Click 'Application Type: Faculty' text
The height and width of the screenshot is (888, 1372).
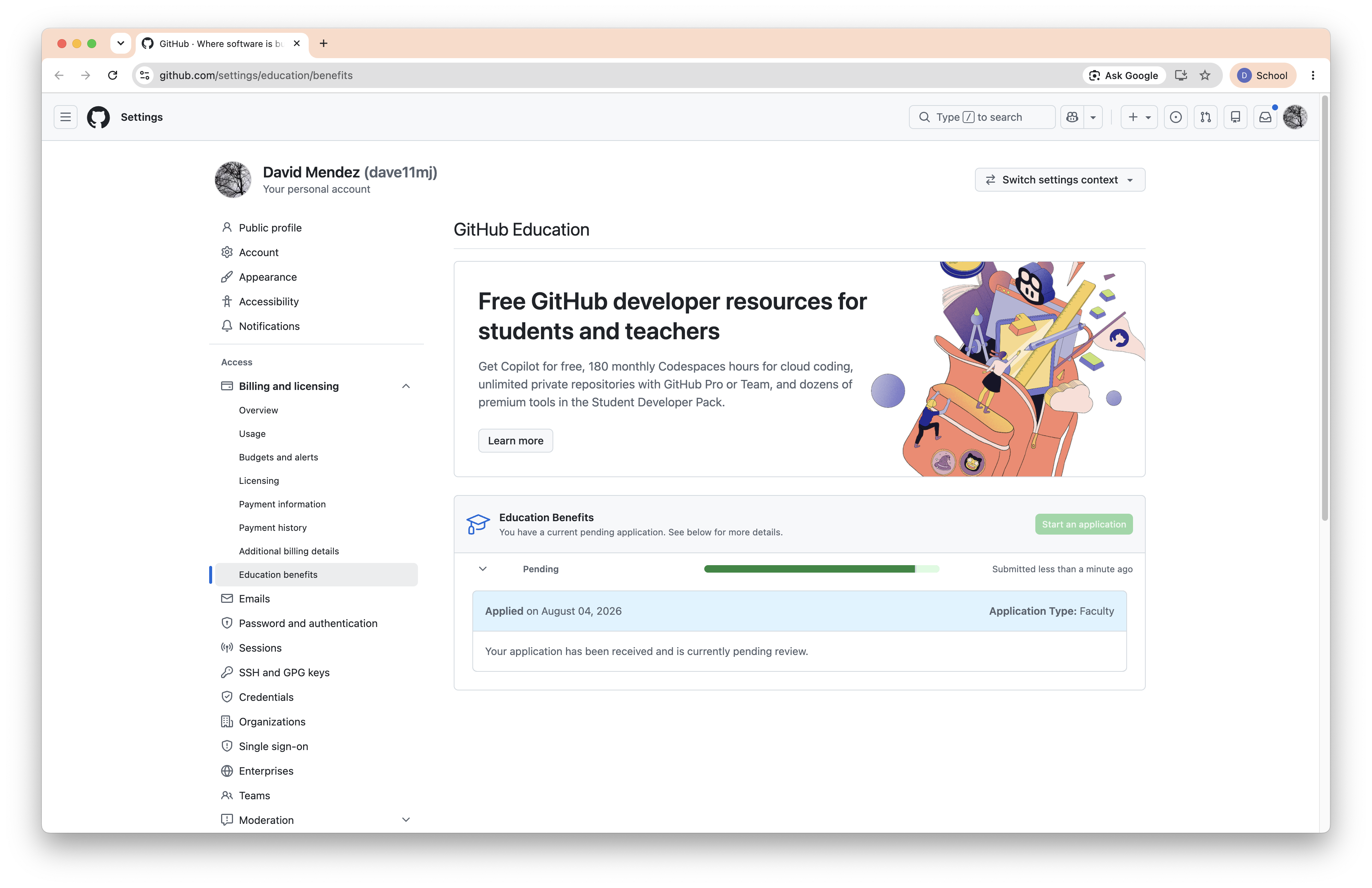coord(1051,611)
